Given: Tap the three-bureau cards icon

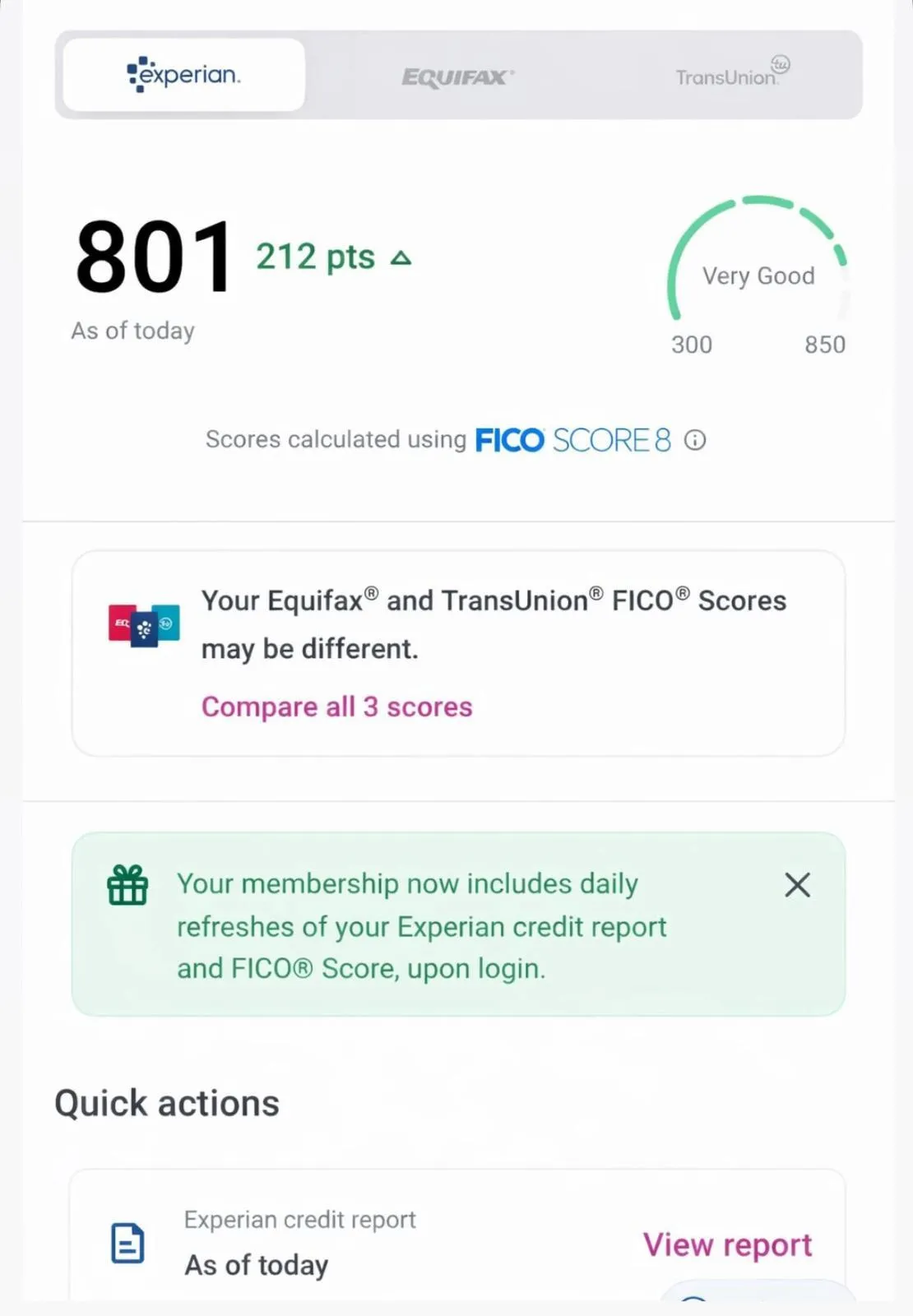Looking at the screenshot, I should [144, 626].
